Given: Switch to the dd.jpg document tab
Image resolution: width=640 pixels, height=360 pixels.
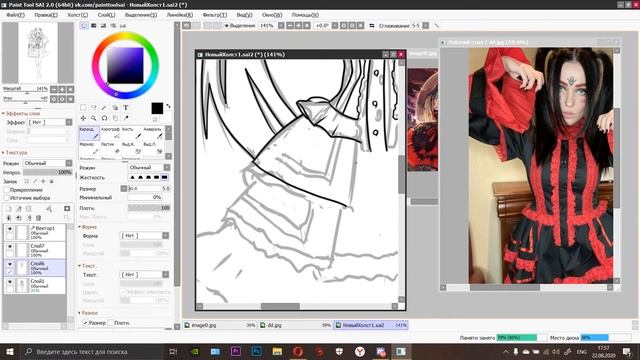Looking at the screenshot, I should [x=296, y=325].
